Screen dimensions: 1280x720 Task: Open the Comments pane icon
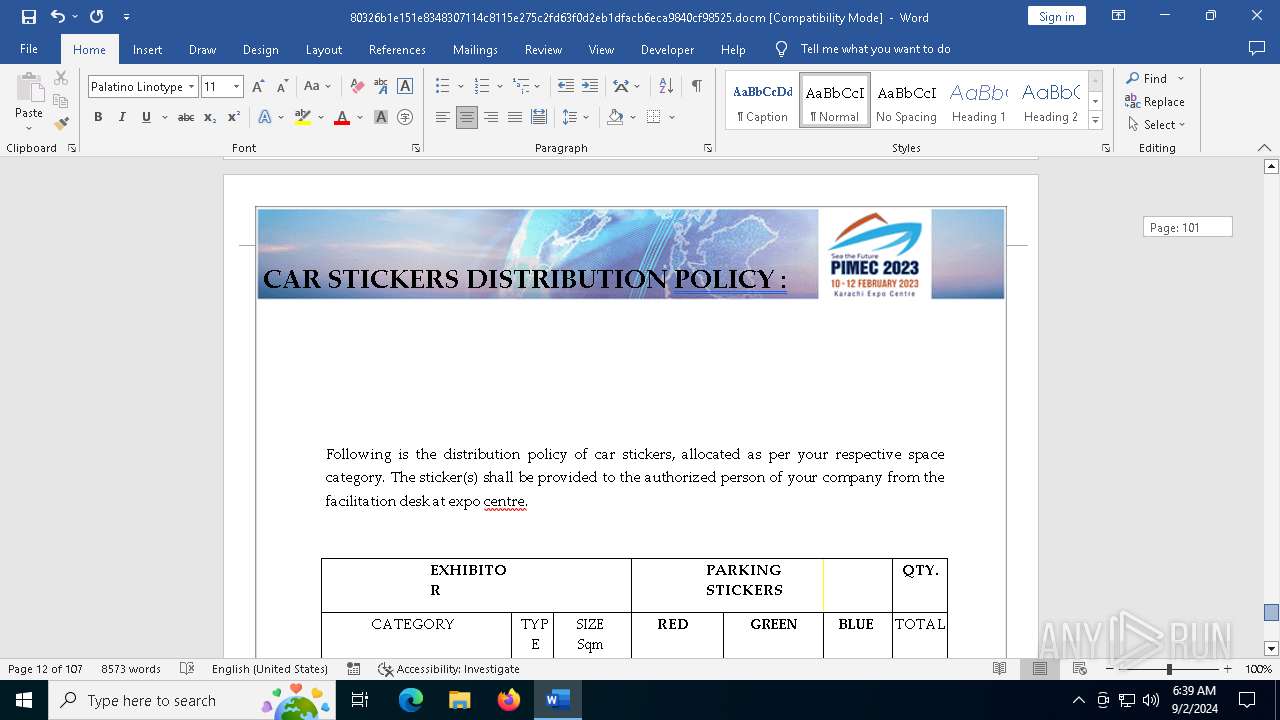click(1257, 49)
